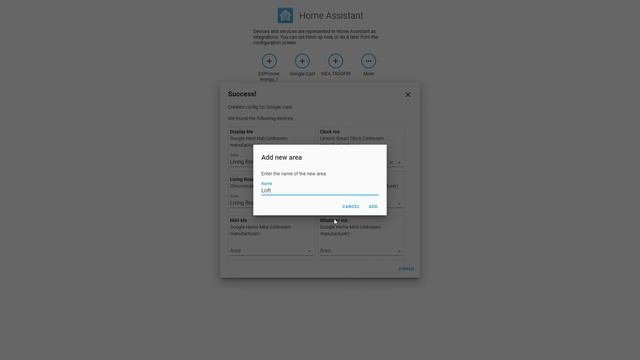Click 'Enter the name of the new area' text
This screenshot has width=640, height=360.
point(293,173)
